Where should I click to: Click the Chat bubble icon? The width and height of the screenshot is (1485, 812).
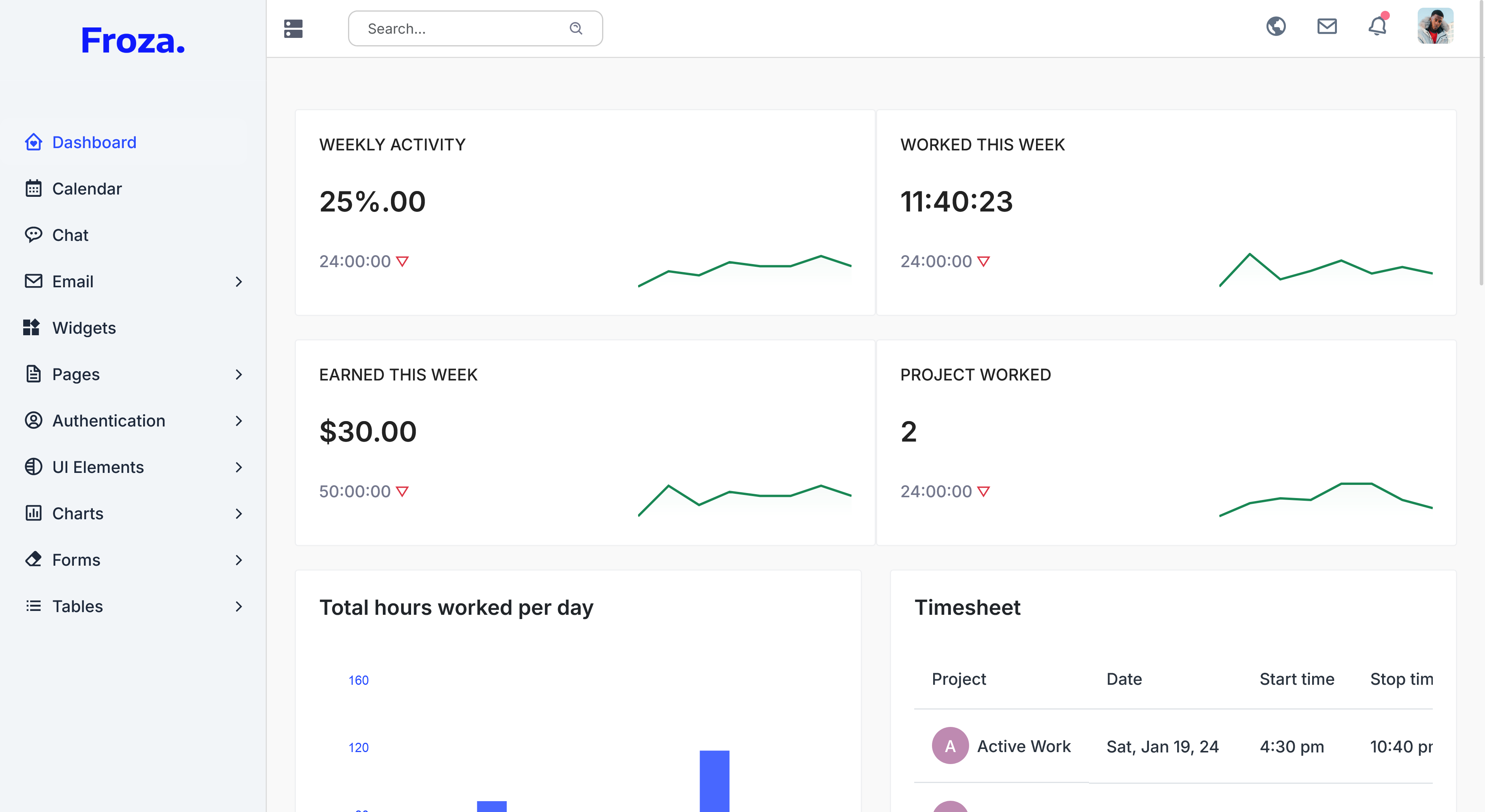pos(33,235)
